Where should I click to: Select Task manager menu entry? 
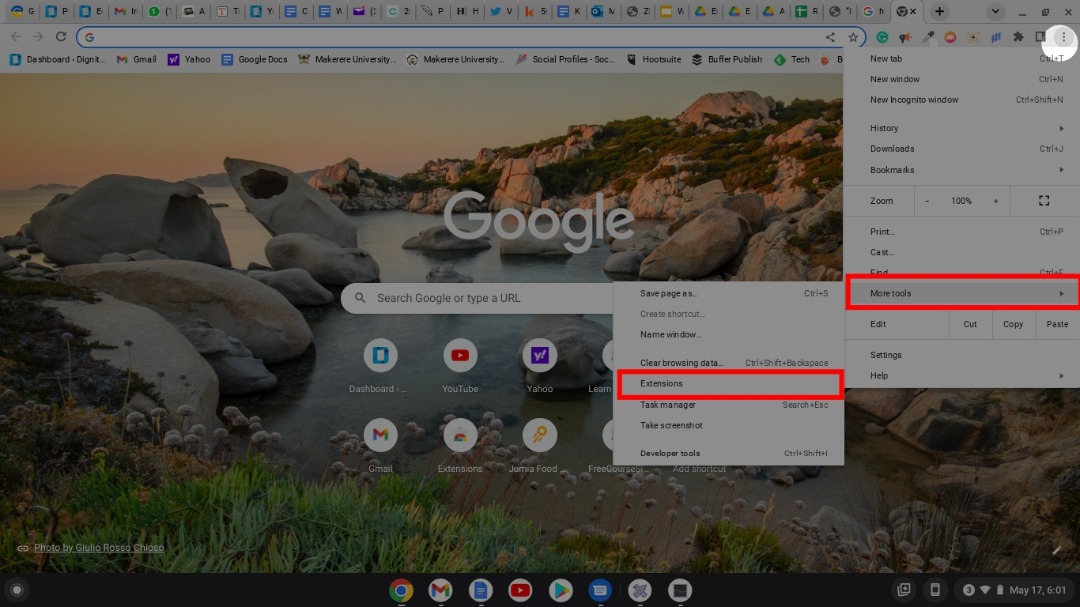click(x=729, y=405)
